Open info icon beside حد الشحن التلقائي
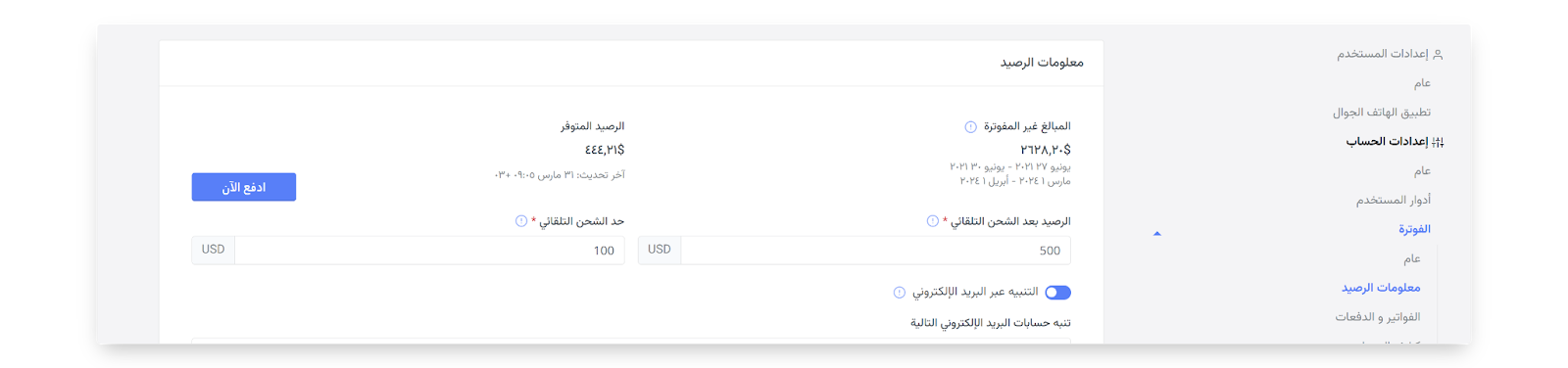1568x368 pixels. coord(521,221)
